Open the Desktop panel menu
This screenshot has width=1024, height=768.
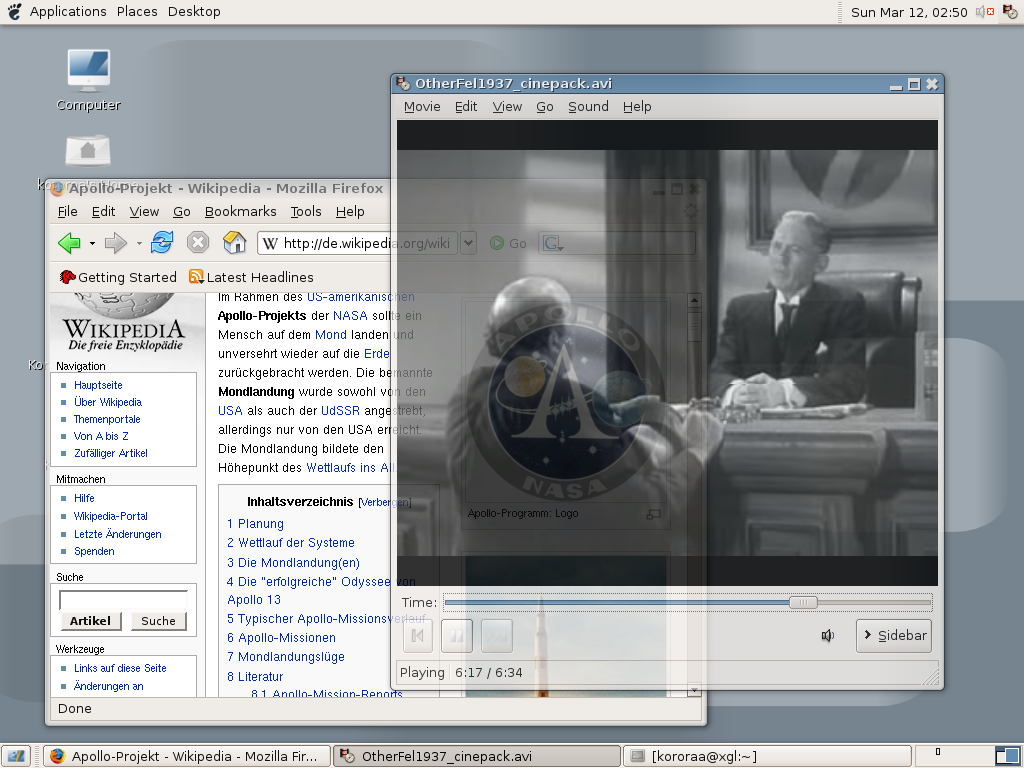tap(194, 11)
